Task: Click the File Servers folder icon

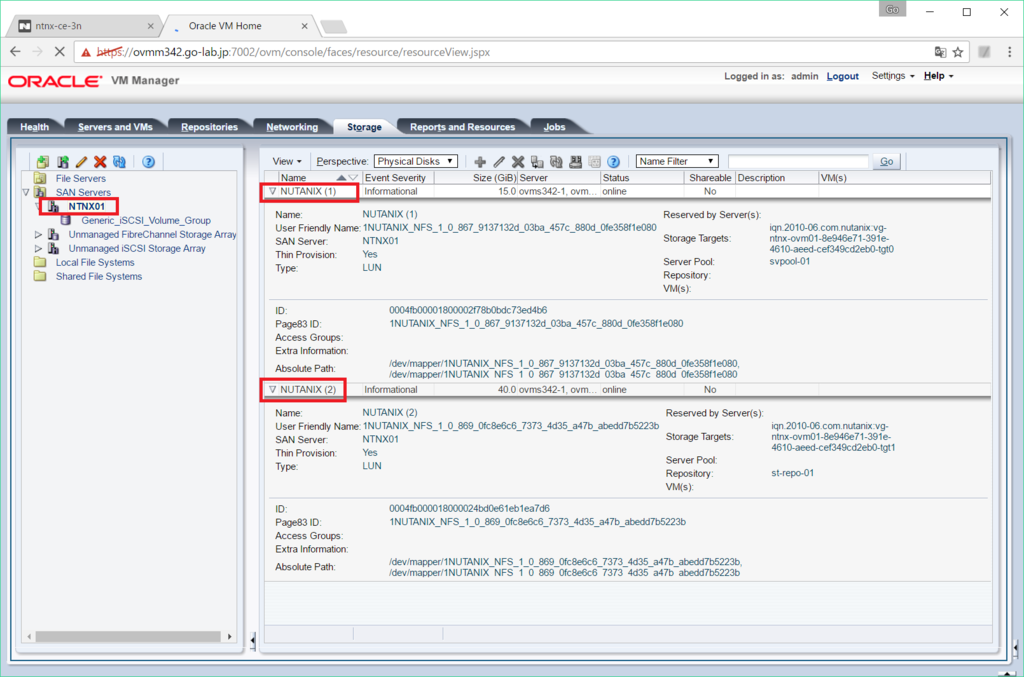Action: (x=40, y=178)
